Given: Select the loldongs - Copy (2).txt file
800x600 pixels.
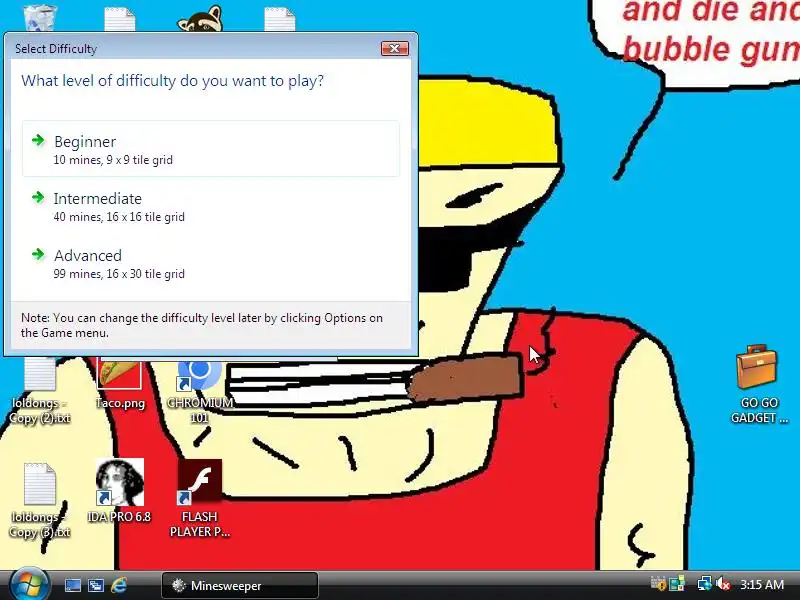Looking at the screenshot, I should (x=40, y=391).
